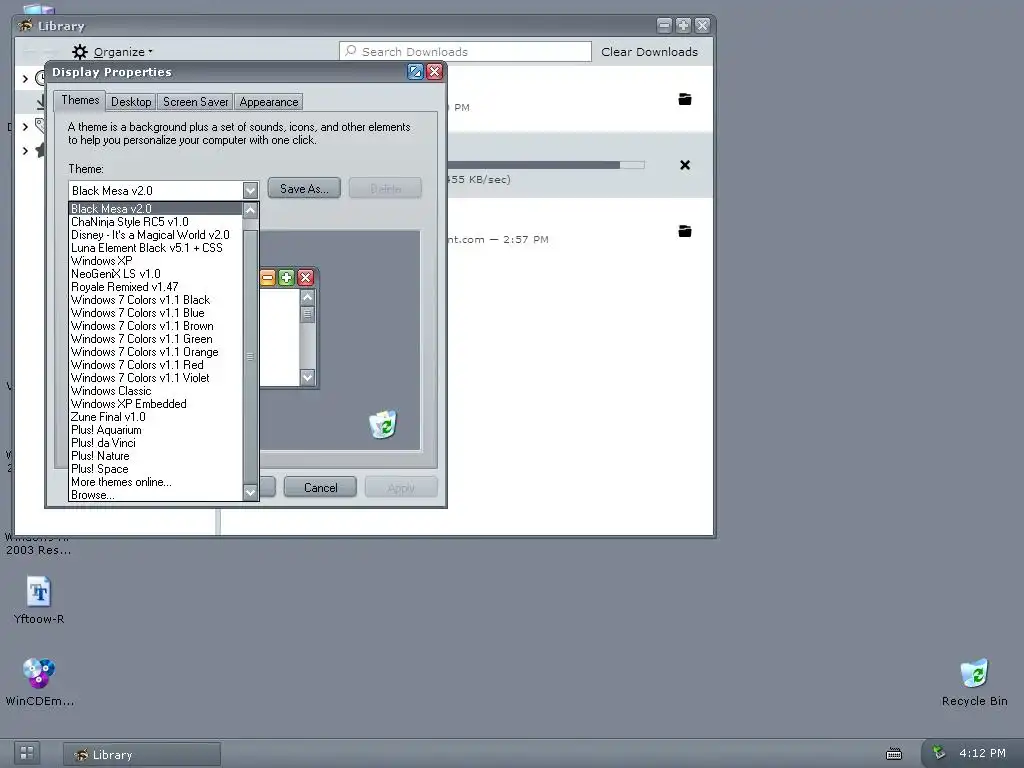
Task: Select Plus! da Vinci theme
Action: coord(155,443)
